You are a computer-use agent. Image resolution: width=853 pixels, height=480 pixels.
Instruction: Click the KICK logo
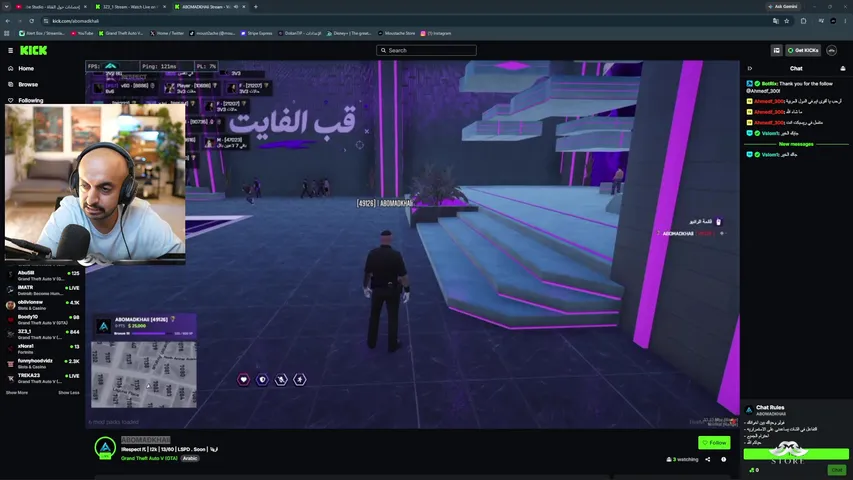[34, 50]
